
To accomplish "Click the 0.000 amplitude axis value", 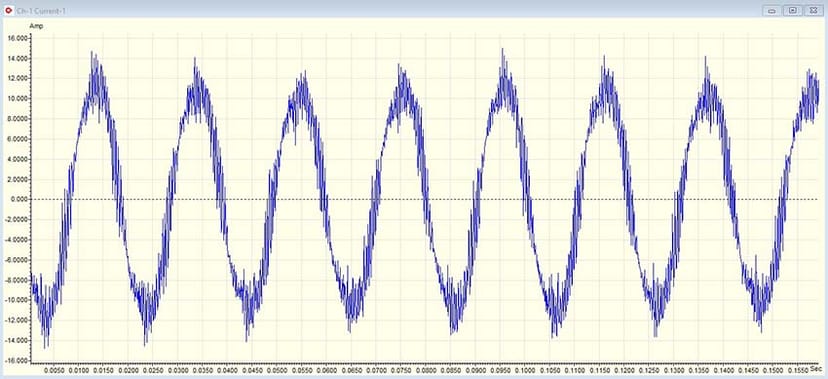I will tap(19, 200).
